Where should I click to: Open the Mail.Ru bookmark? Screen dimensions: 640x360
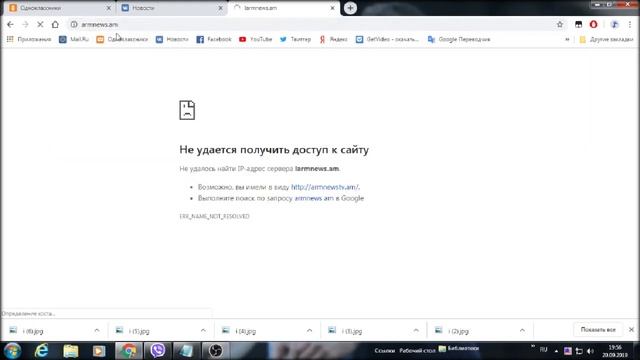[74, 39]
